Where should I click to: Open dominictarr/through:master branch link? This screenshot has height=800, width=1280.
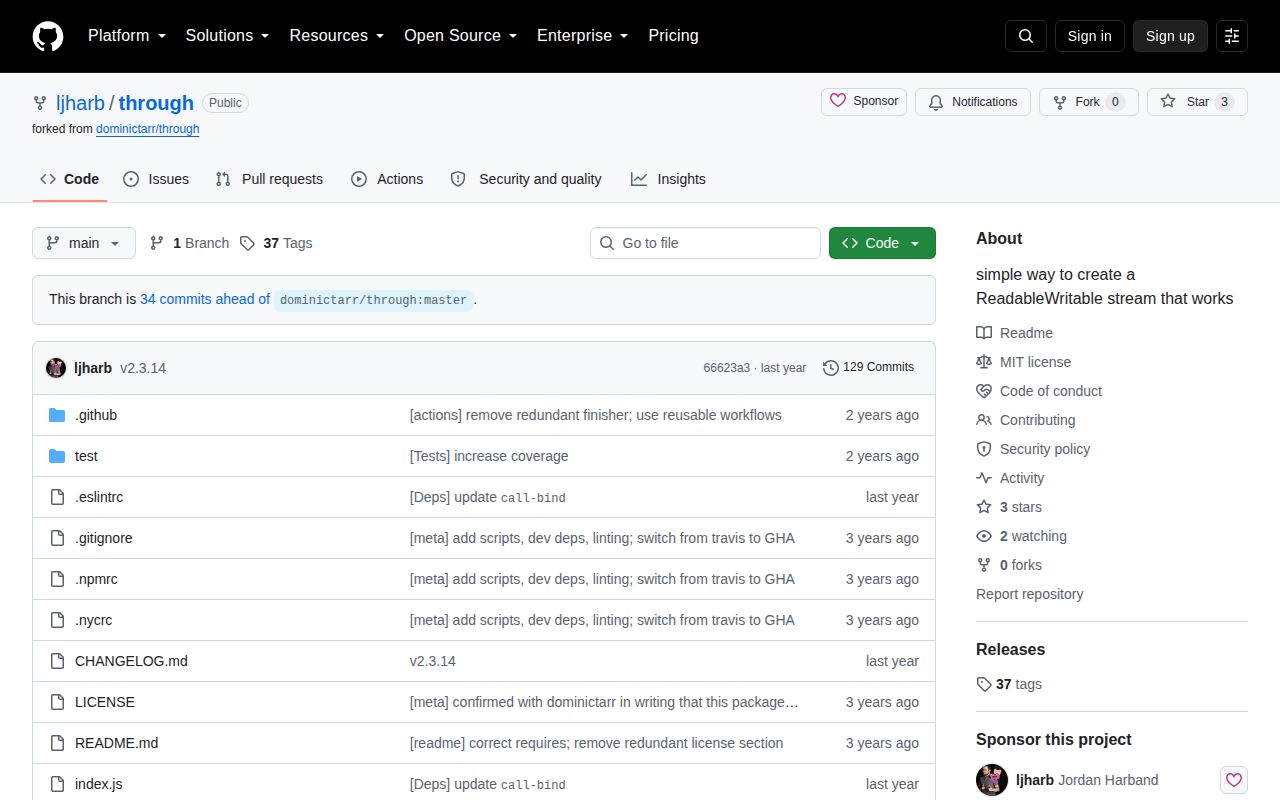click(x=373, y=300)
